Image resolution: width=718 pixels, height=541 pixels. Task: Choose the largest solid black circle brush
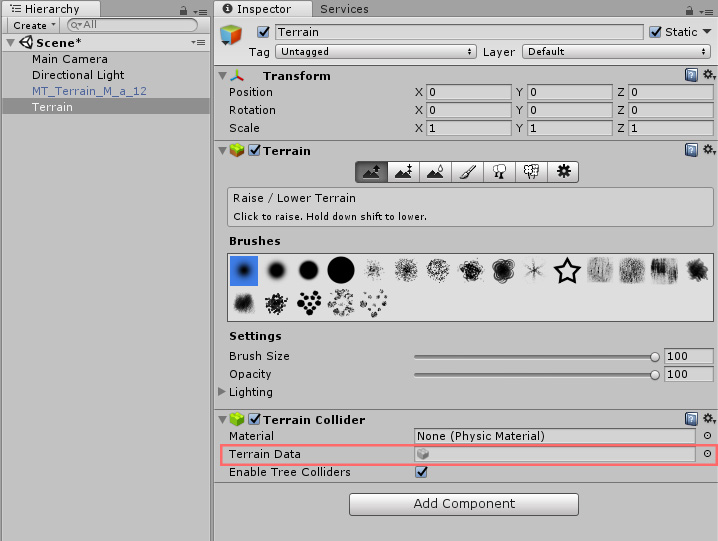pos(341,270)
